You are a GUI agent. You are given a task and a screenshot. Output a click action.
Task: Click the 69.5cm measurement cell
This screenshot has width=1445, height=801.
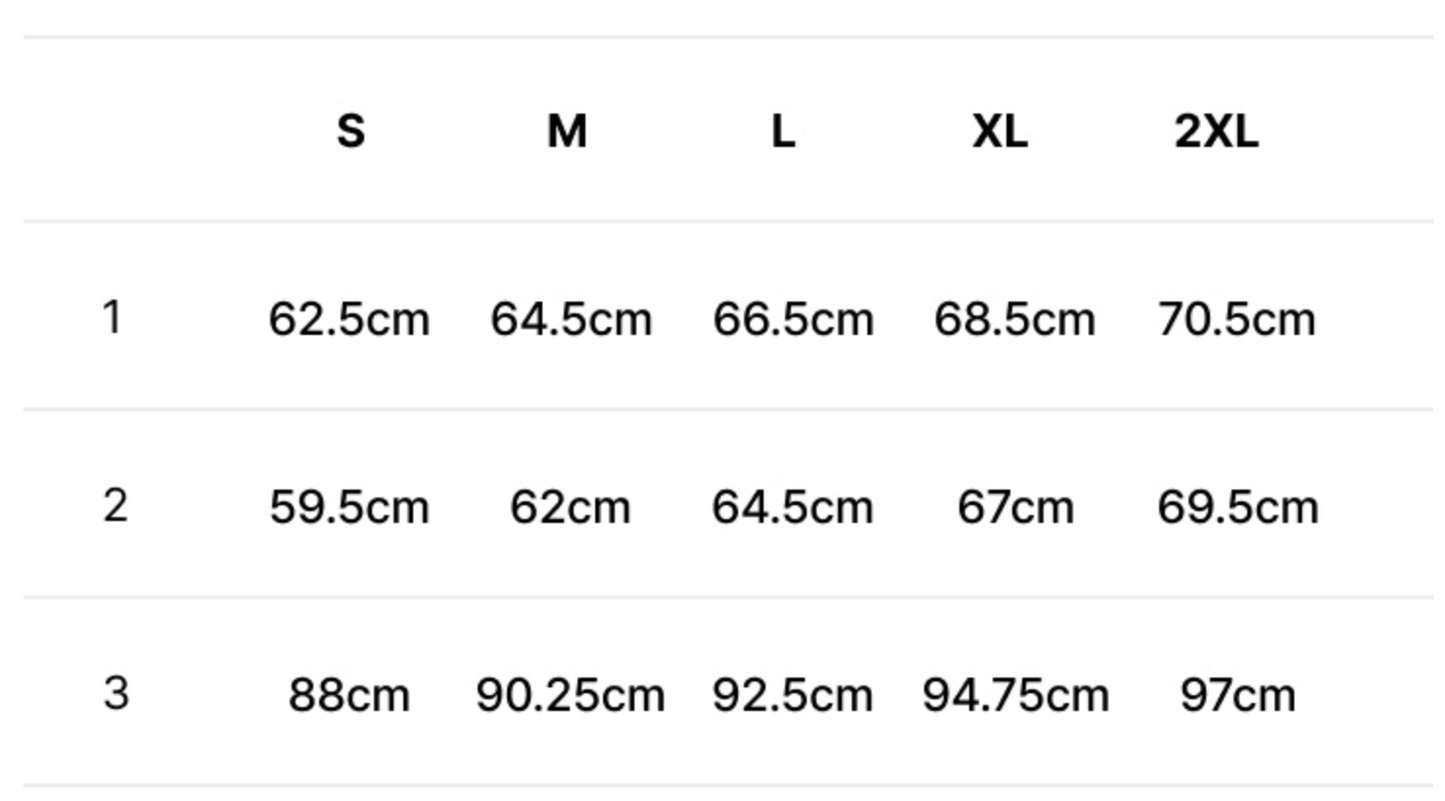pos(1237,507)
